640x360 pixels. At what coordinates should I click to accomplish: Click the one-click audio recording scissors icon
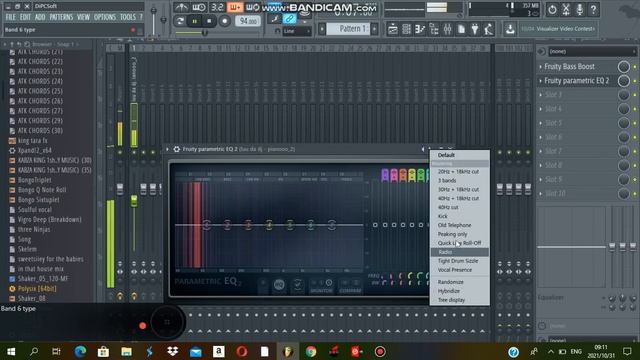[566, 9]
